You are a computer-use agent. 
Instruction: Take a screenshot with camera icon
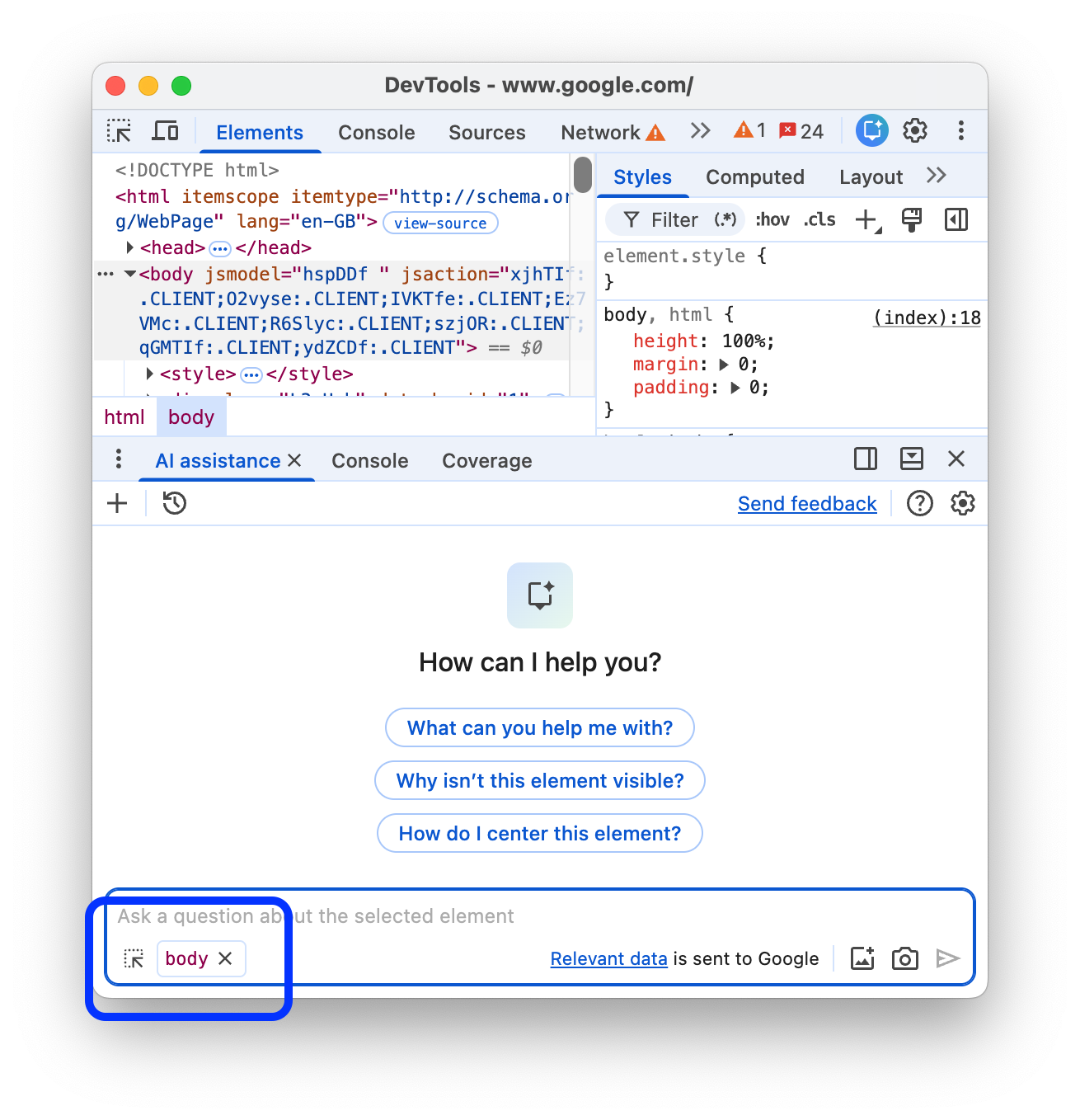(x=904, y=958)
